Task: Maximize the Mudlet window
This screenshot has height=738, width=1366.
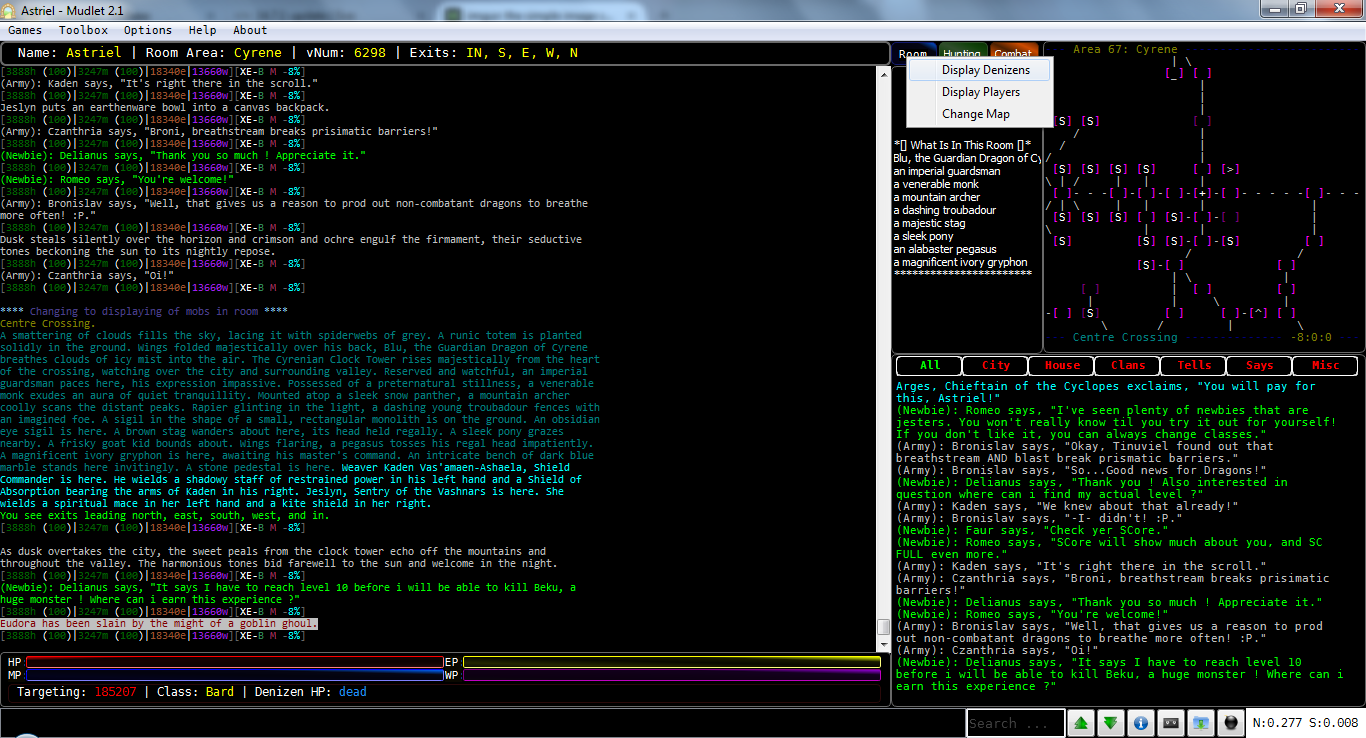Action: 1300,9
